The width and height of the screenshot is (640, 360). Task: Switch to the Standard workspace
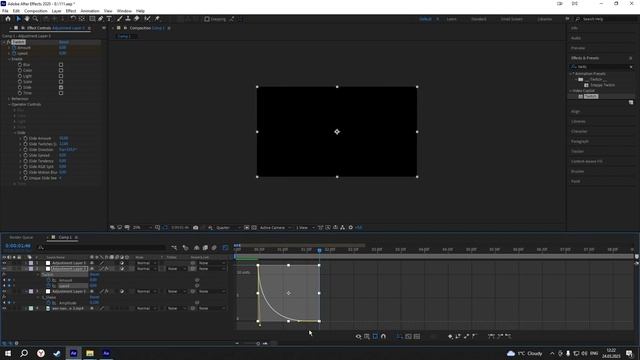(478, 19)
